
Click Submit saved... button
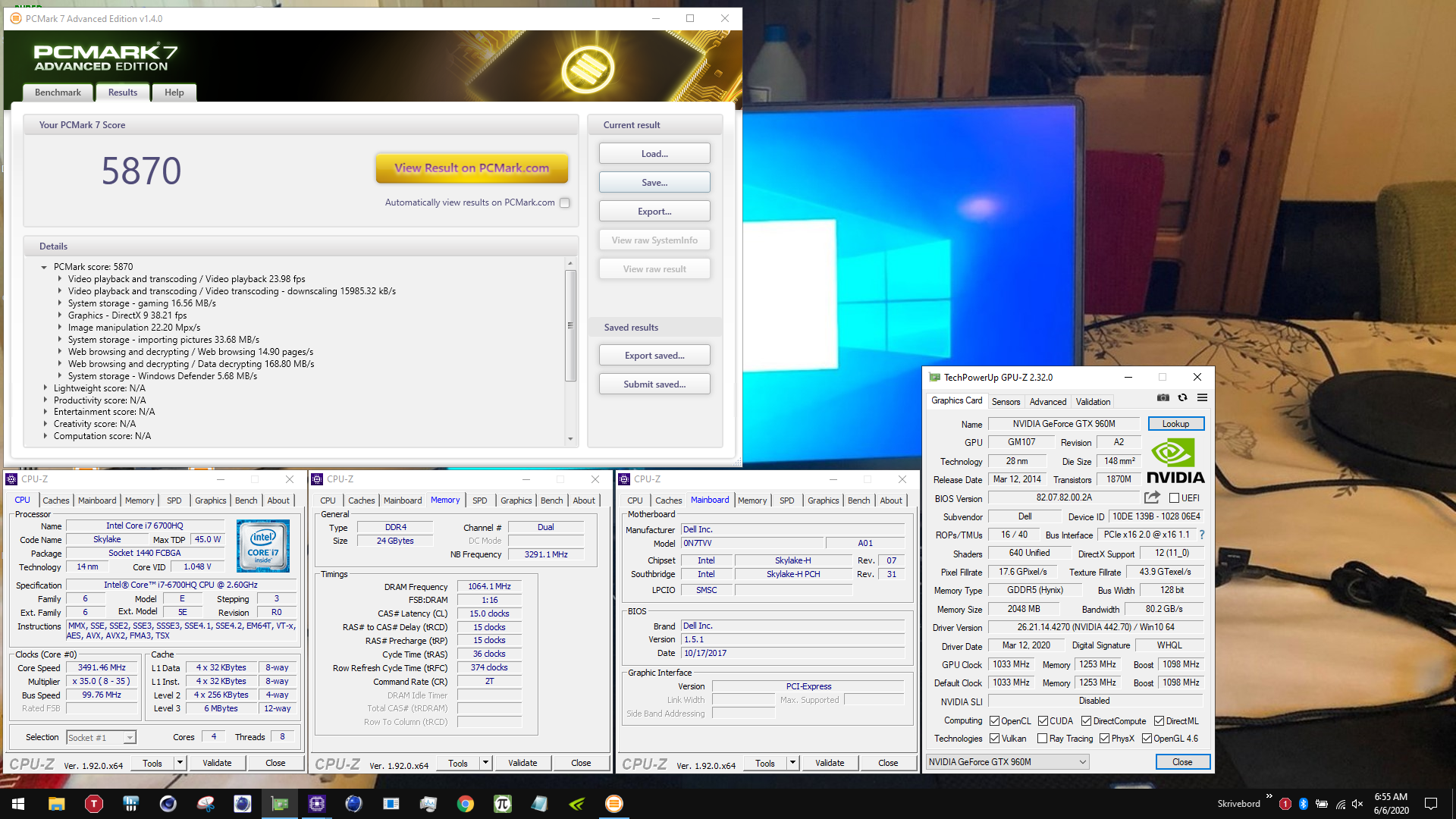654,384
